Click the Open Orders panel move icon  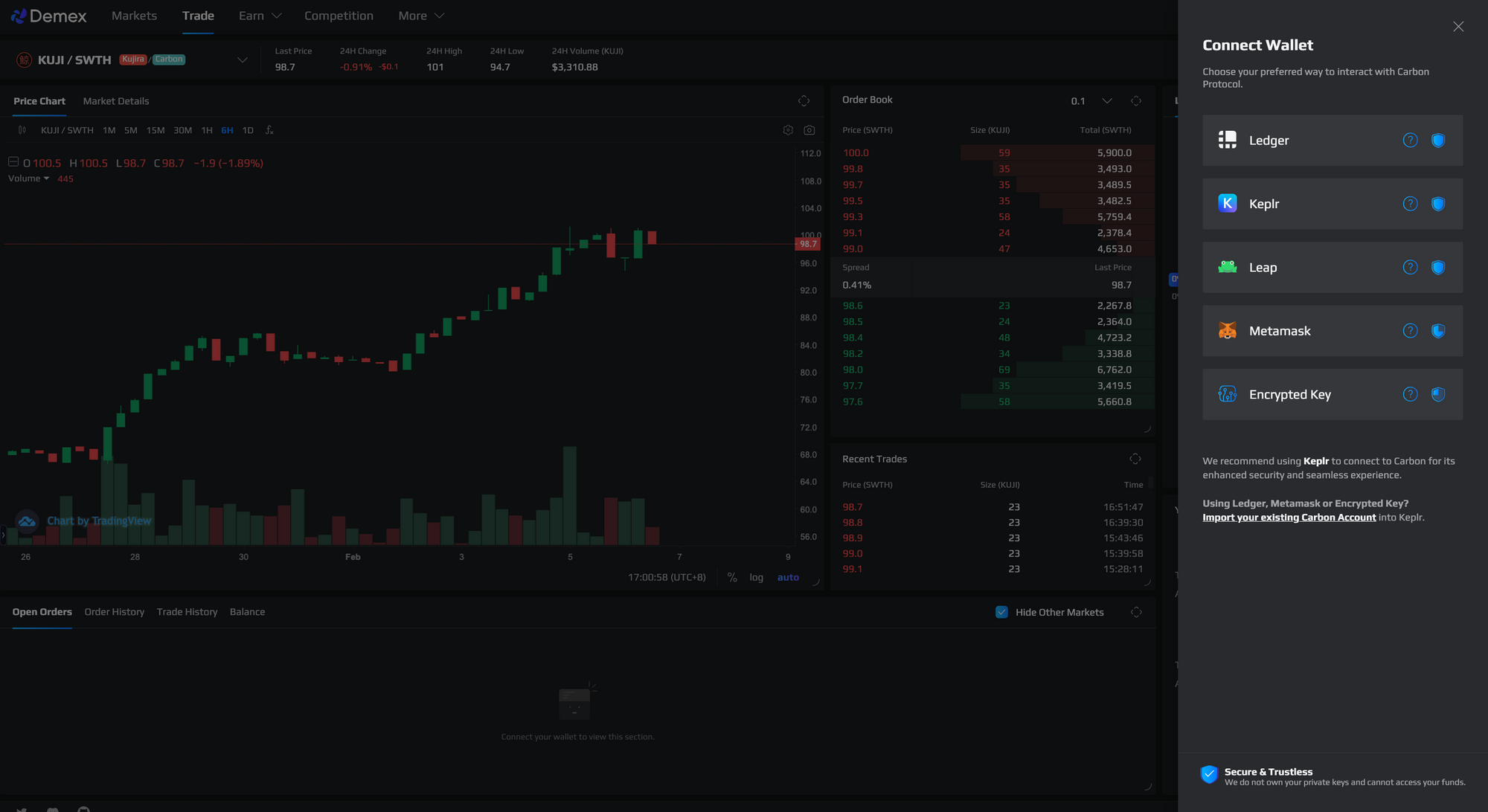(1136, 613)
